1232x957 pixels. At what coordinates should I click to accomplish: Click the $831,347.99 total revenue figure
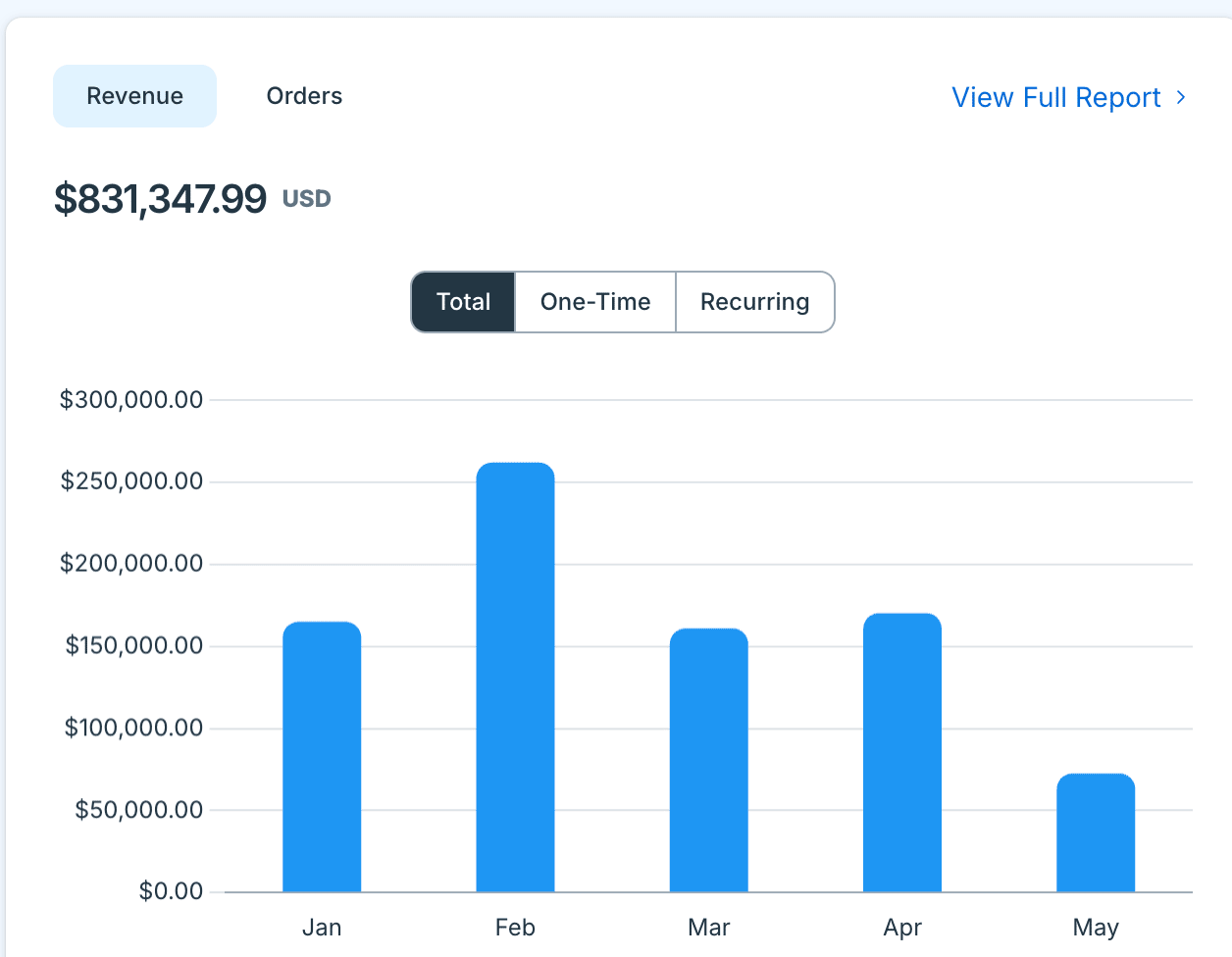160,199
